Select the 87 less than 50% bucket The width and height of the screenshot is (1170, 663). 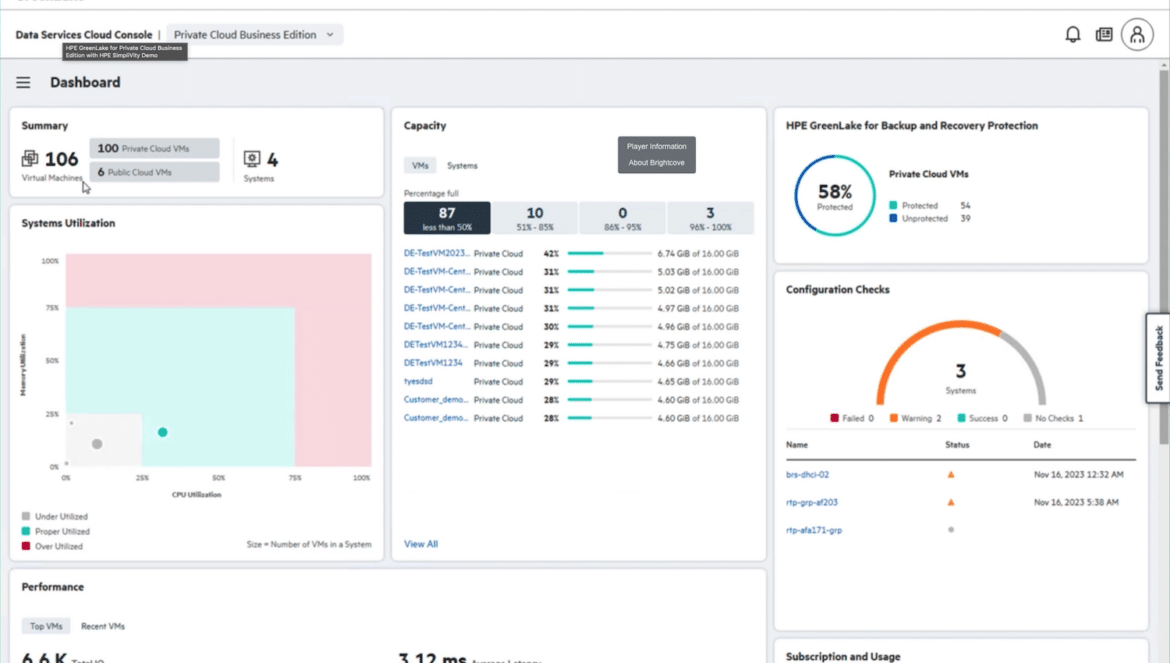[447, 218]
